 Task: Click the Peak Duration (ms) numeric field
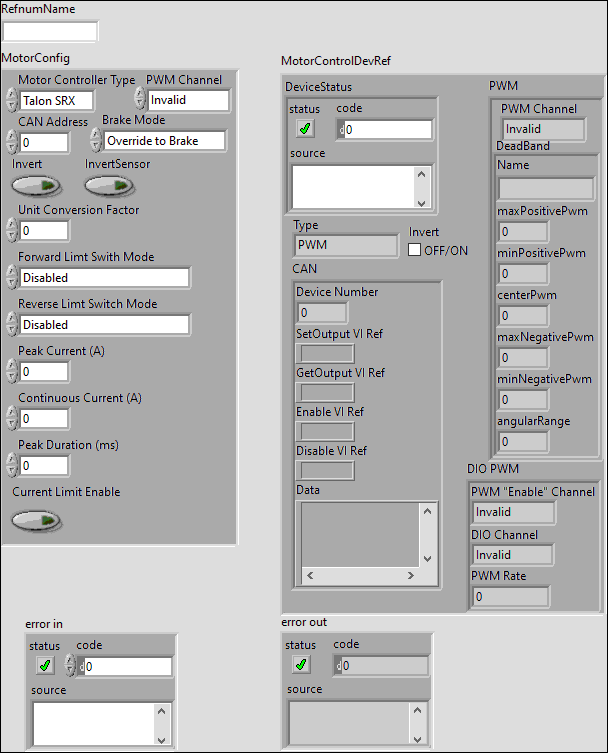[44, 466]
